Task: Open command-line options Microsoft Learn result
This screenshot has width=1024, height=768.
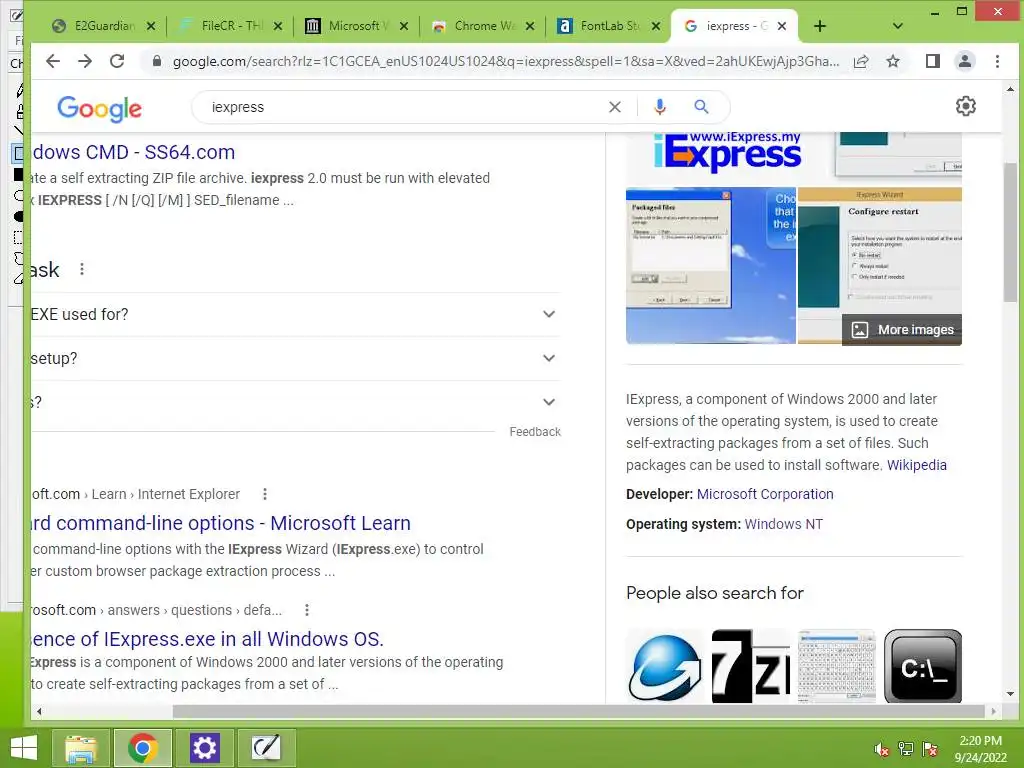Action: coord(221,523)
